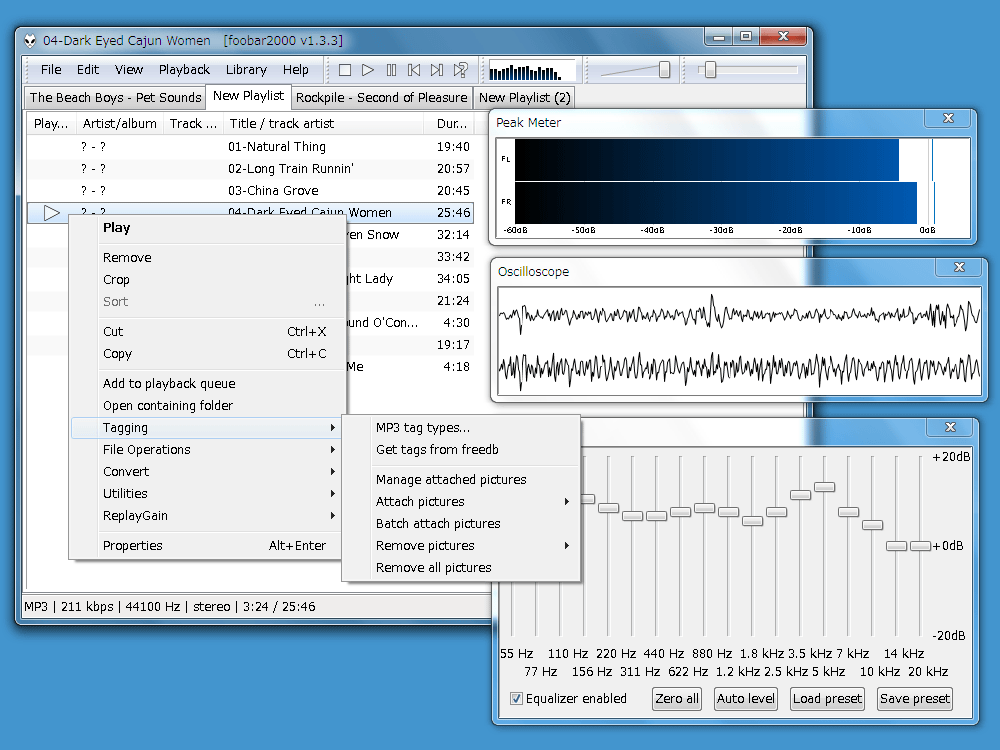1000x750 pixels.
Task: Select the 02-Long Train Runnin' track
Action: tap(251, 169)
